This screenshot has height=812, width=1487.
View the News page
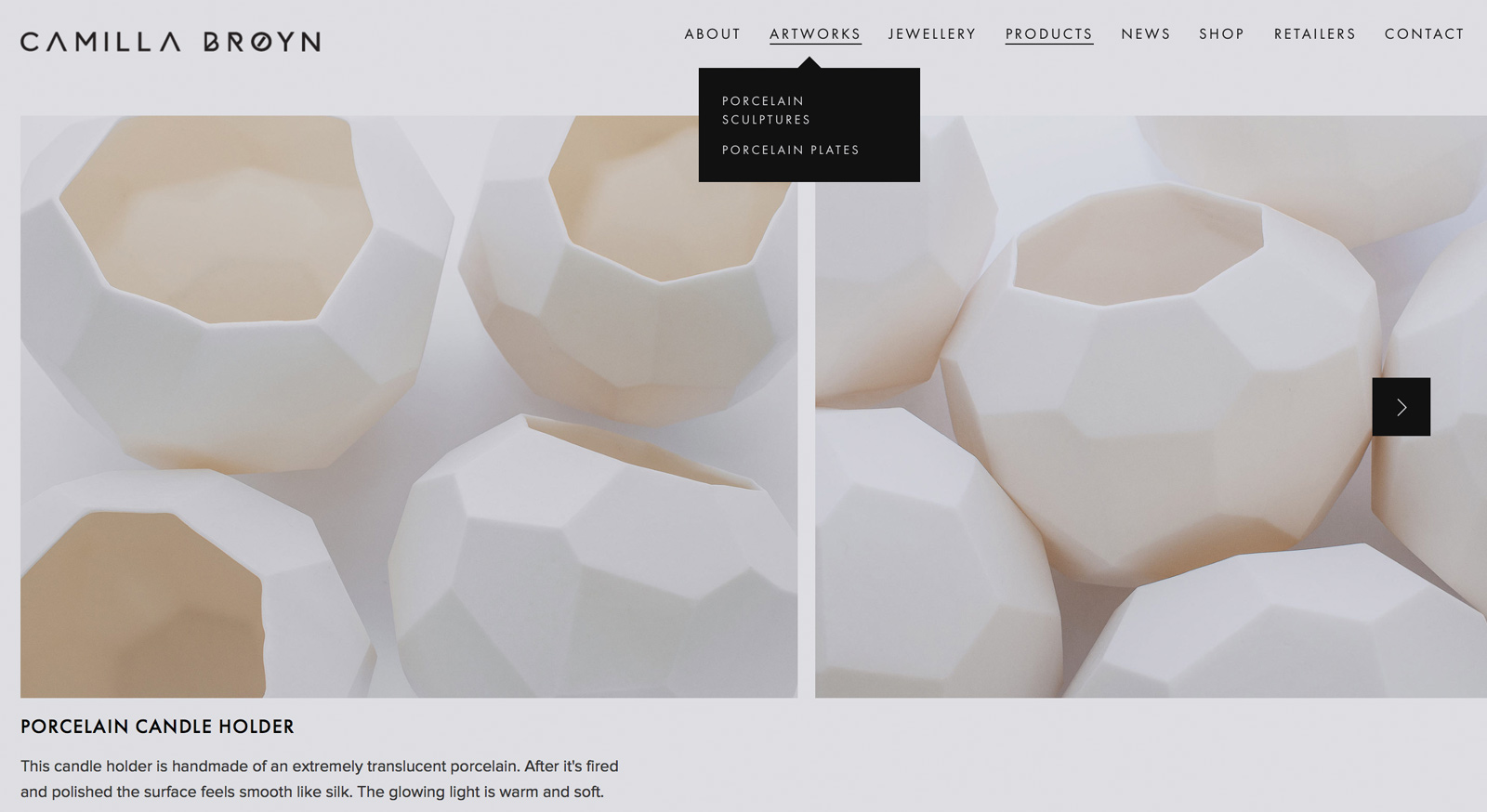[x=1146, y=34]
